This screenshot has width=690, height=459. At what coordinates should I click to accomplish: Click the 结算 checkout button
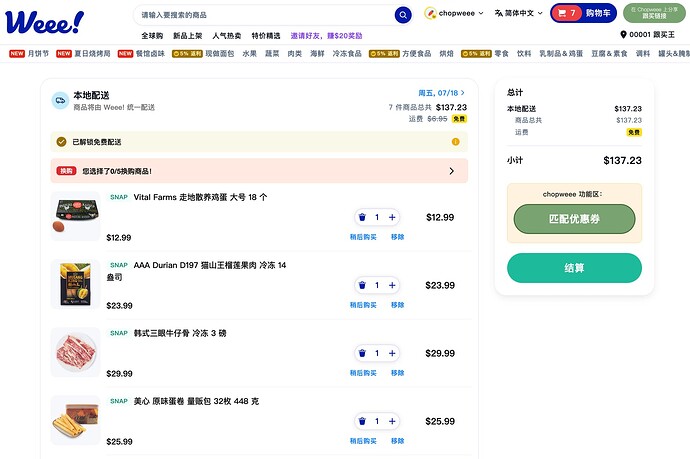574,268
